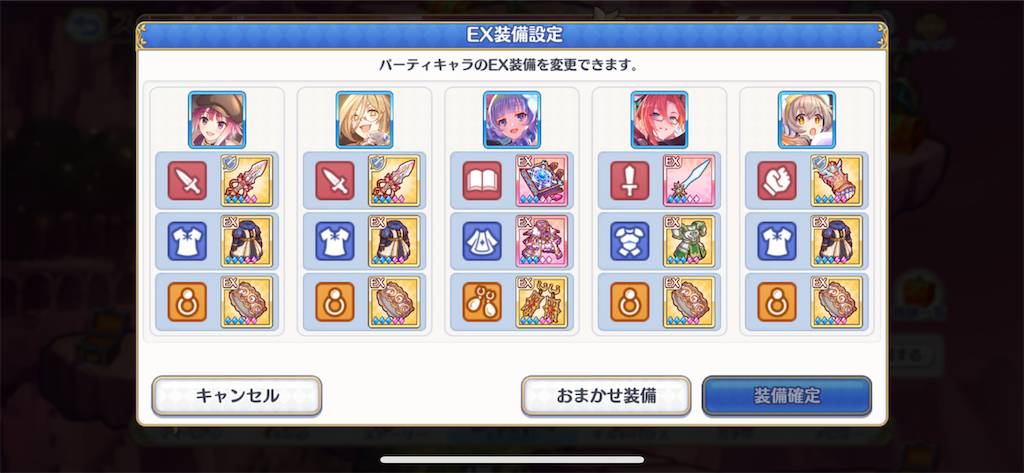Confirm with the 装備確定 button

click(787, 396)
